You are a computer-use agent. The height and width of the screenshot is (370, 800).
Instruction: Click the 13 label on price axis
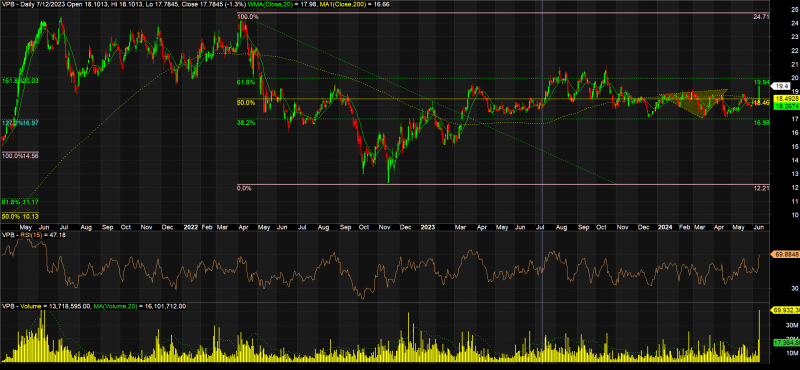coord(794,174)
